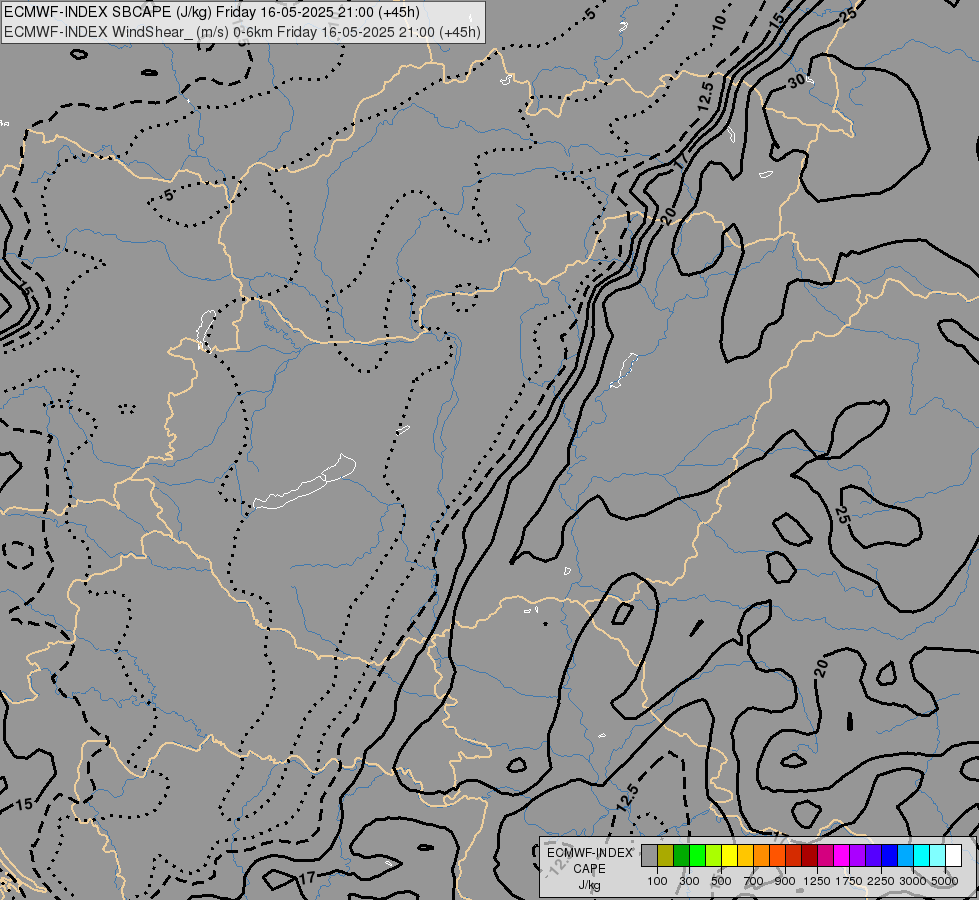
Task: Click the legend value "3000"
Action: [x=913, y=881]
